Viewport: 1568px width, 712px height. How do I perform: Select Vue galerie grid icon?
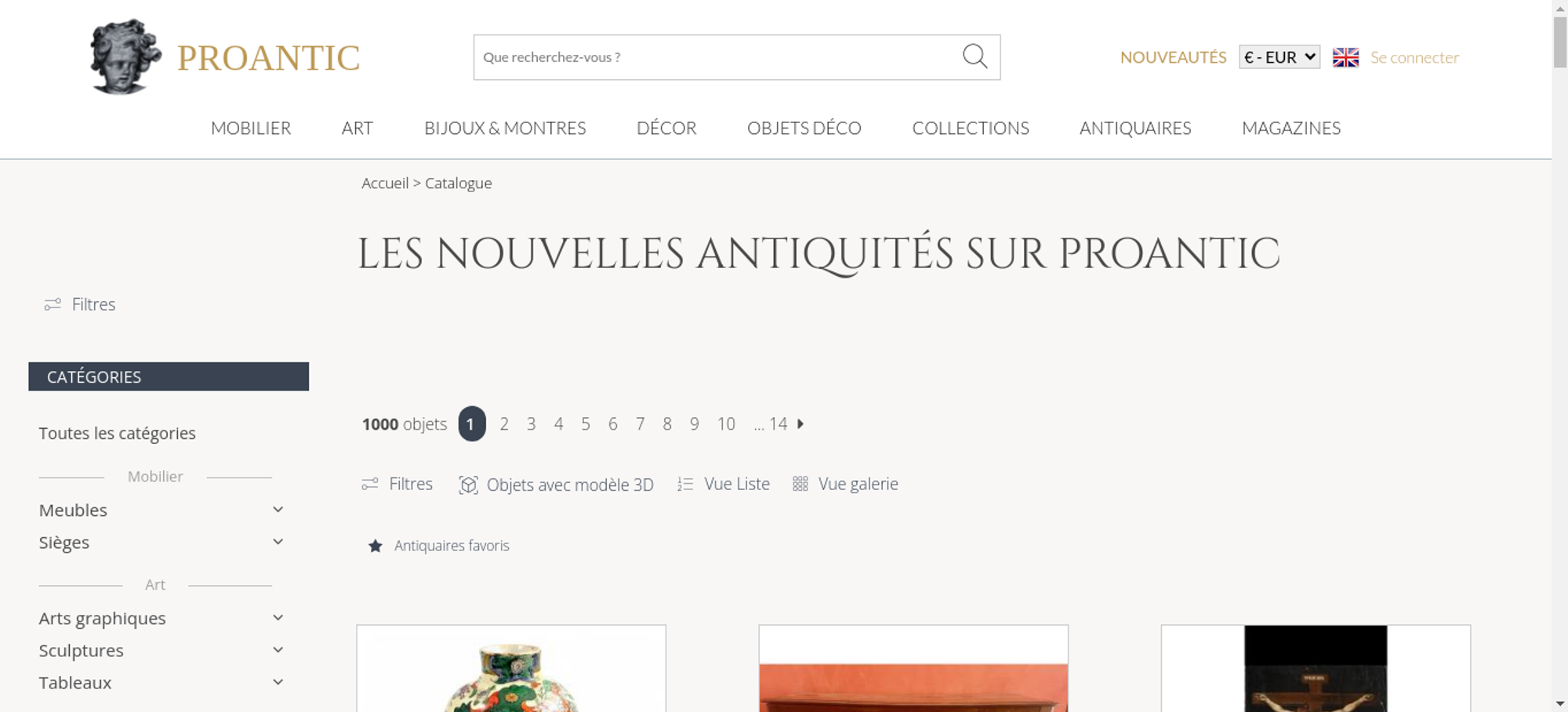pyautogui.click(x=800, y=484)
